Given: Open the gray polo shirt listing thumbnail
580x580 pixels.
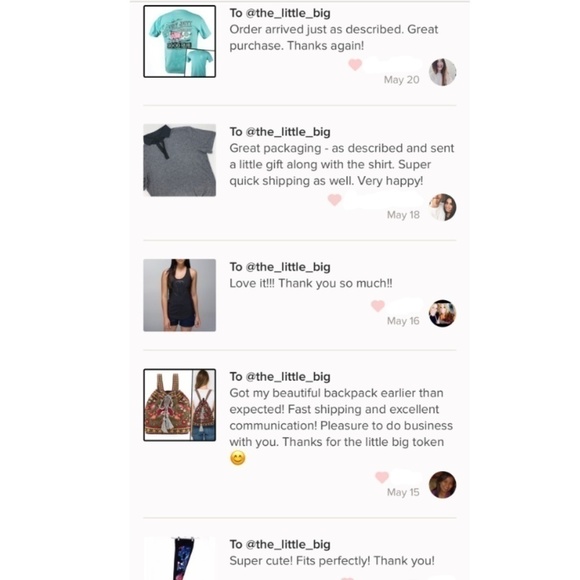Looking at the screenshot, I should [180, 160].
